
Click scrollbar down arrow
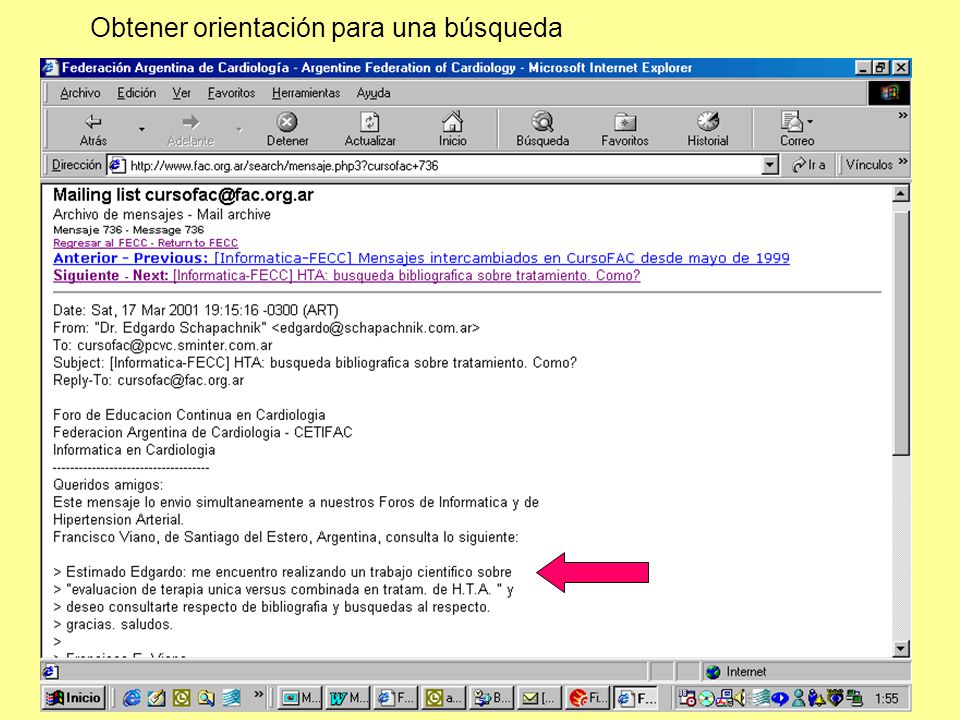coord(901,648)
